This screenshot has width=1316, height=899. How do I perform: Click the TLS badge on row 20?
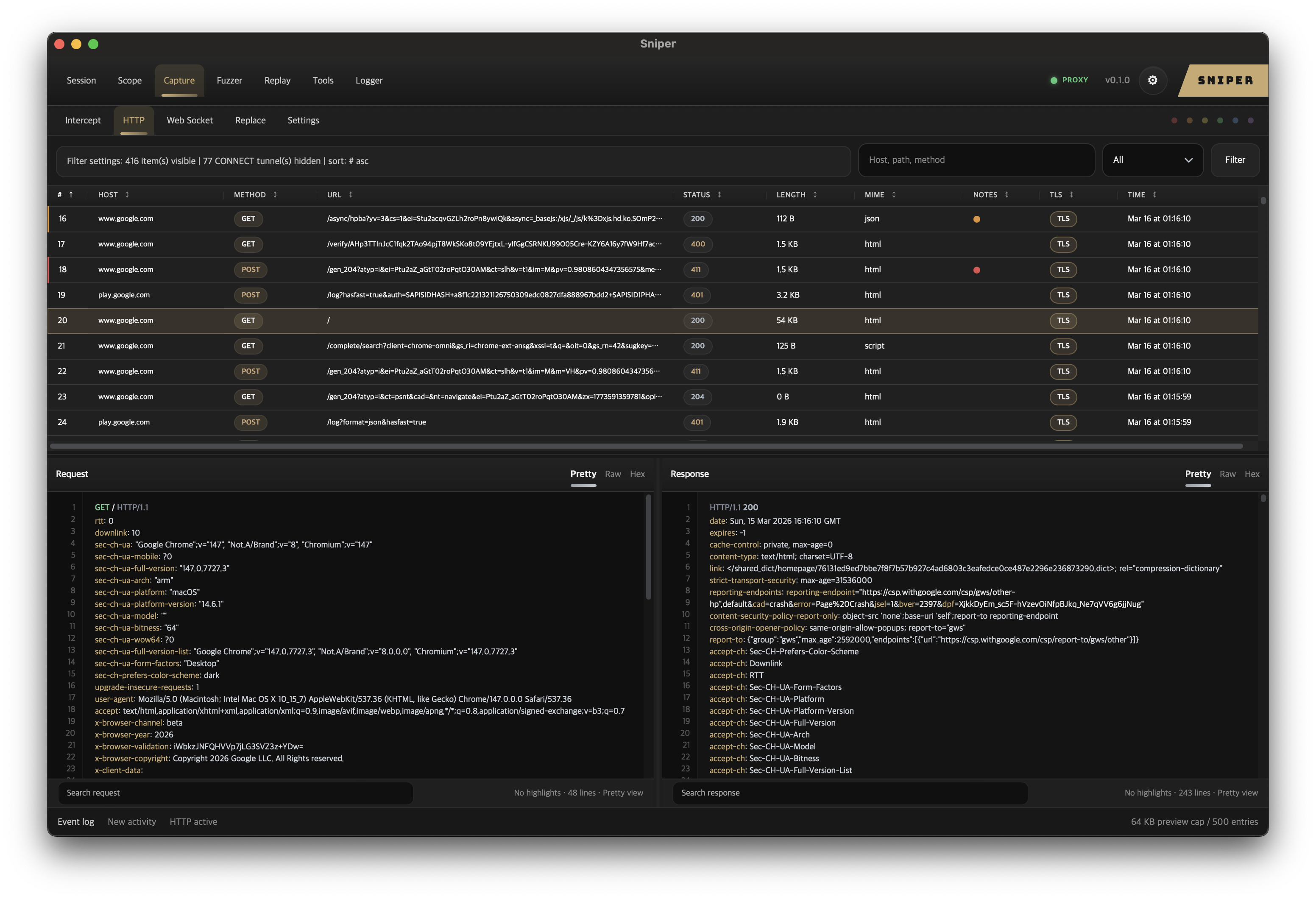point(1063,321)
